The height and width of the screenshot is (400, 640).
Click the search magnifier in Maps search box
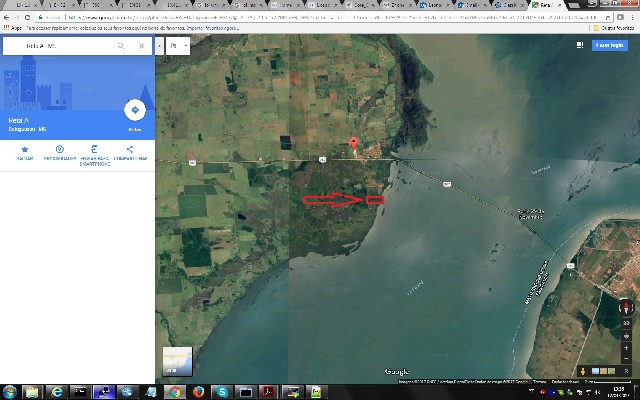click(x=121, y=46)
